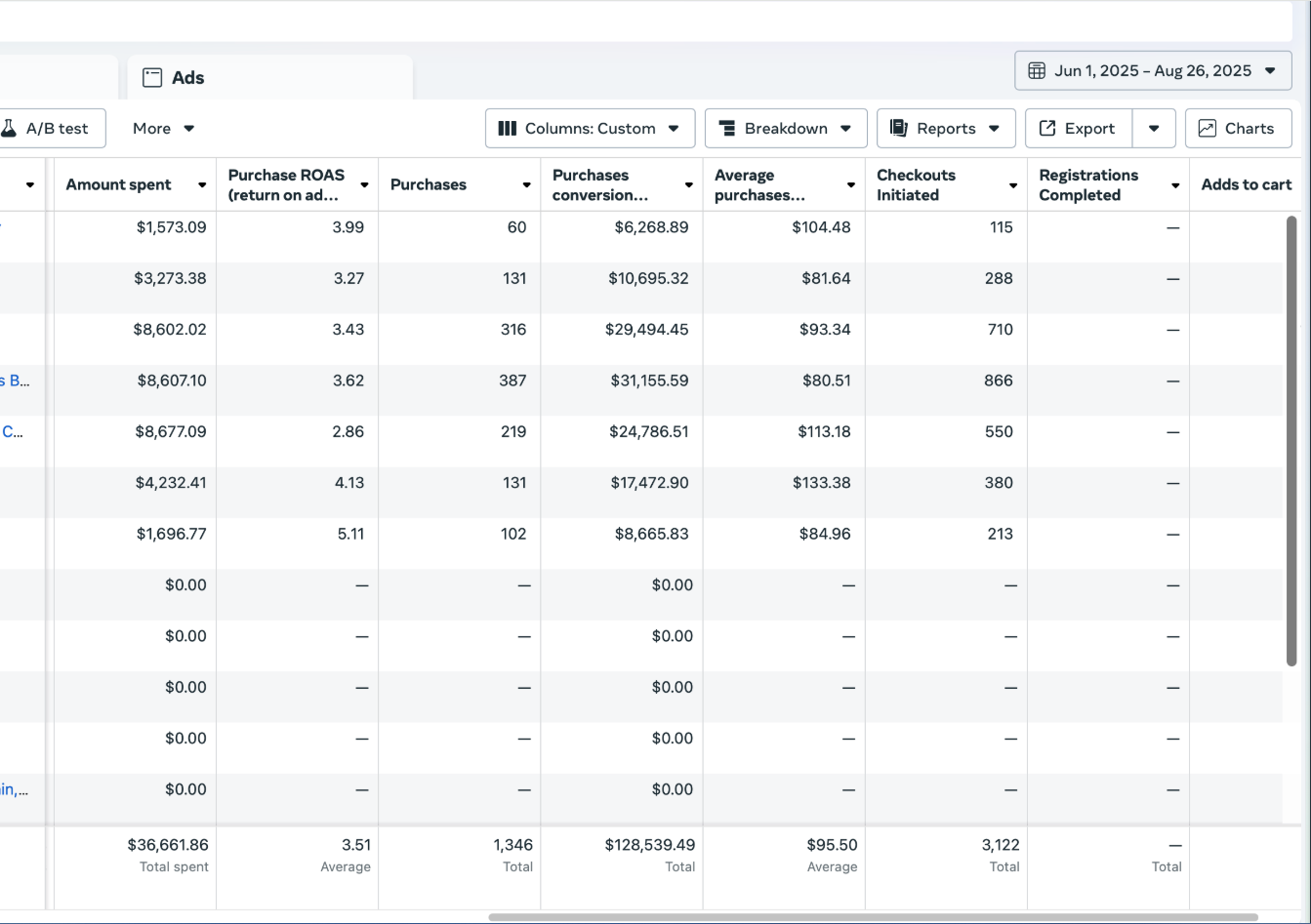Image resolution: width=1311 pixels, height=924 pixels.
Task: Click the Columns icon in toolbar
Action: coord(508,128)
